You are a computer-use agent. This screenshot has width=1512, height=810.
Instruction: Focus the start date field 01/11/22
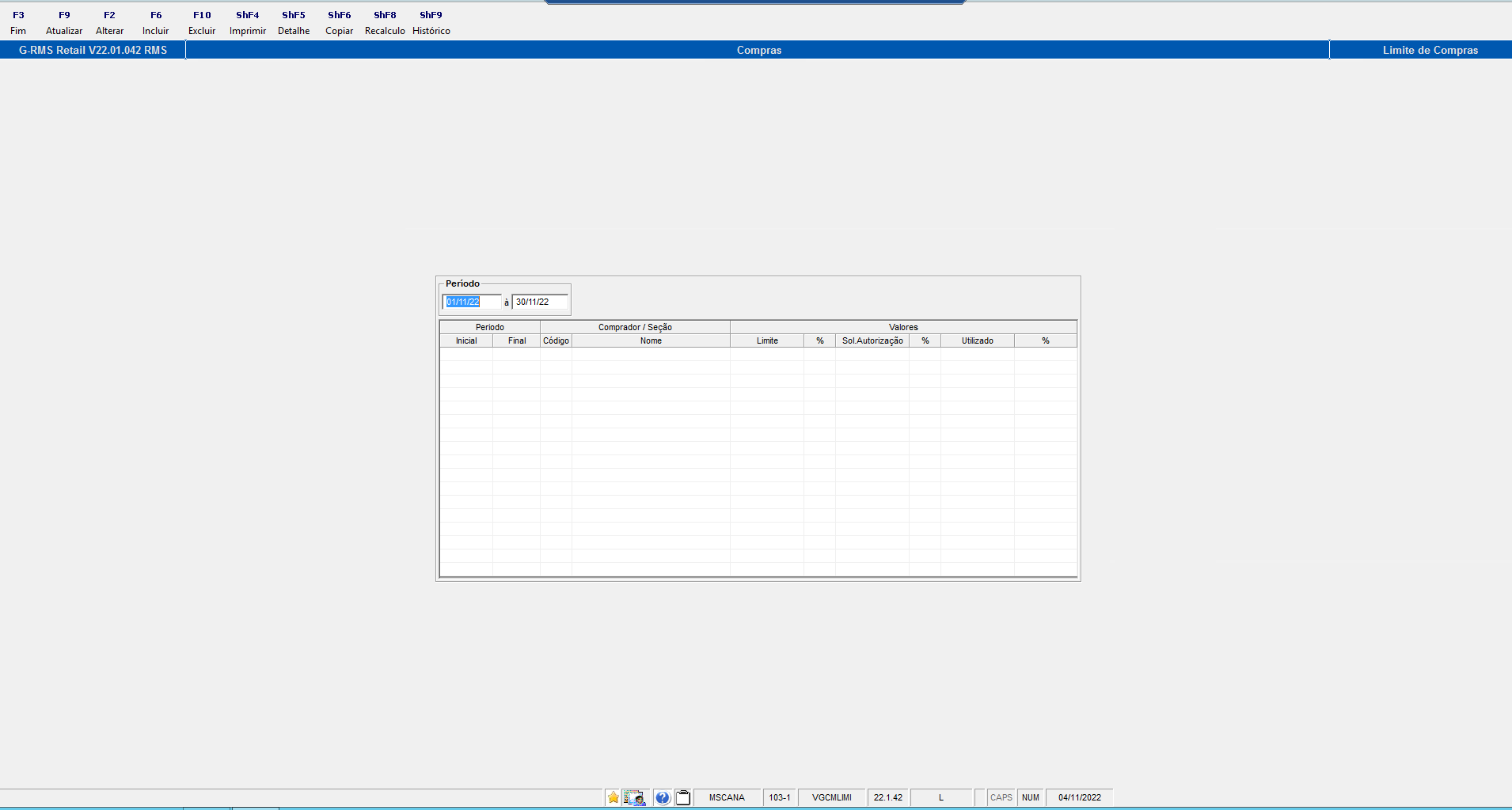(x=472, y=302)
